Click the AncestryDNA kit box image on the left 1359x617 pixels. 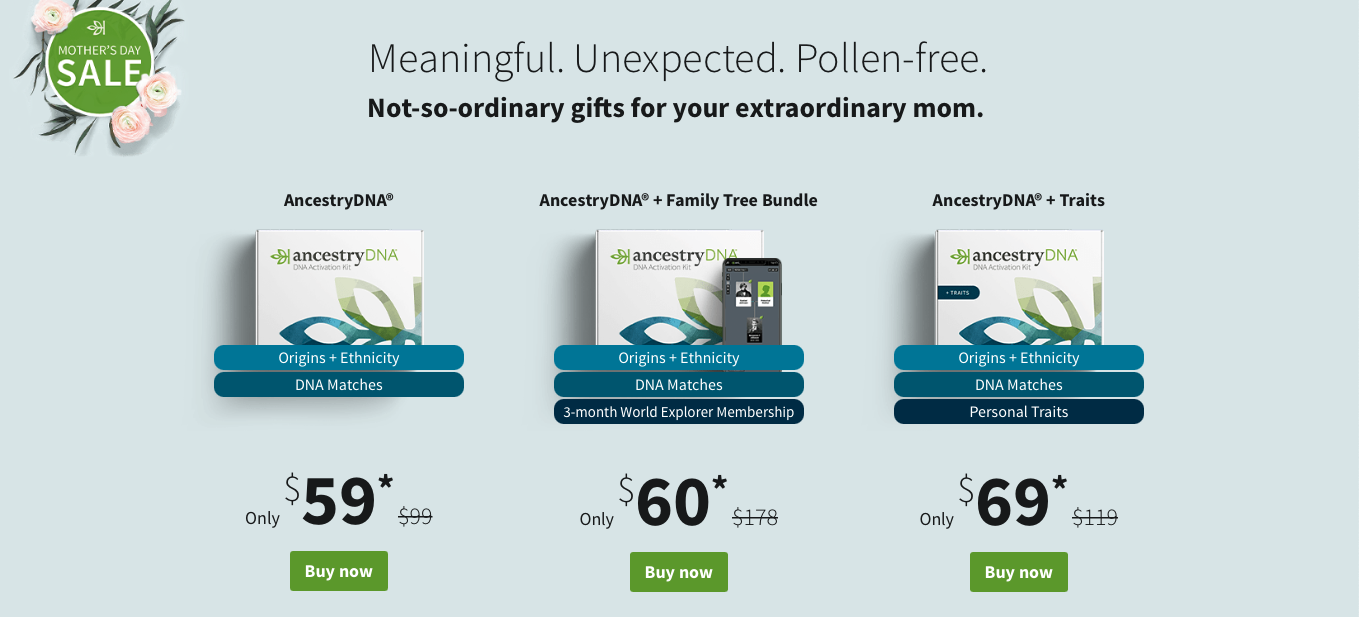click(x=338, y=290)
